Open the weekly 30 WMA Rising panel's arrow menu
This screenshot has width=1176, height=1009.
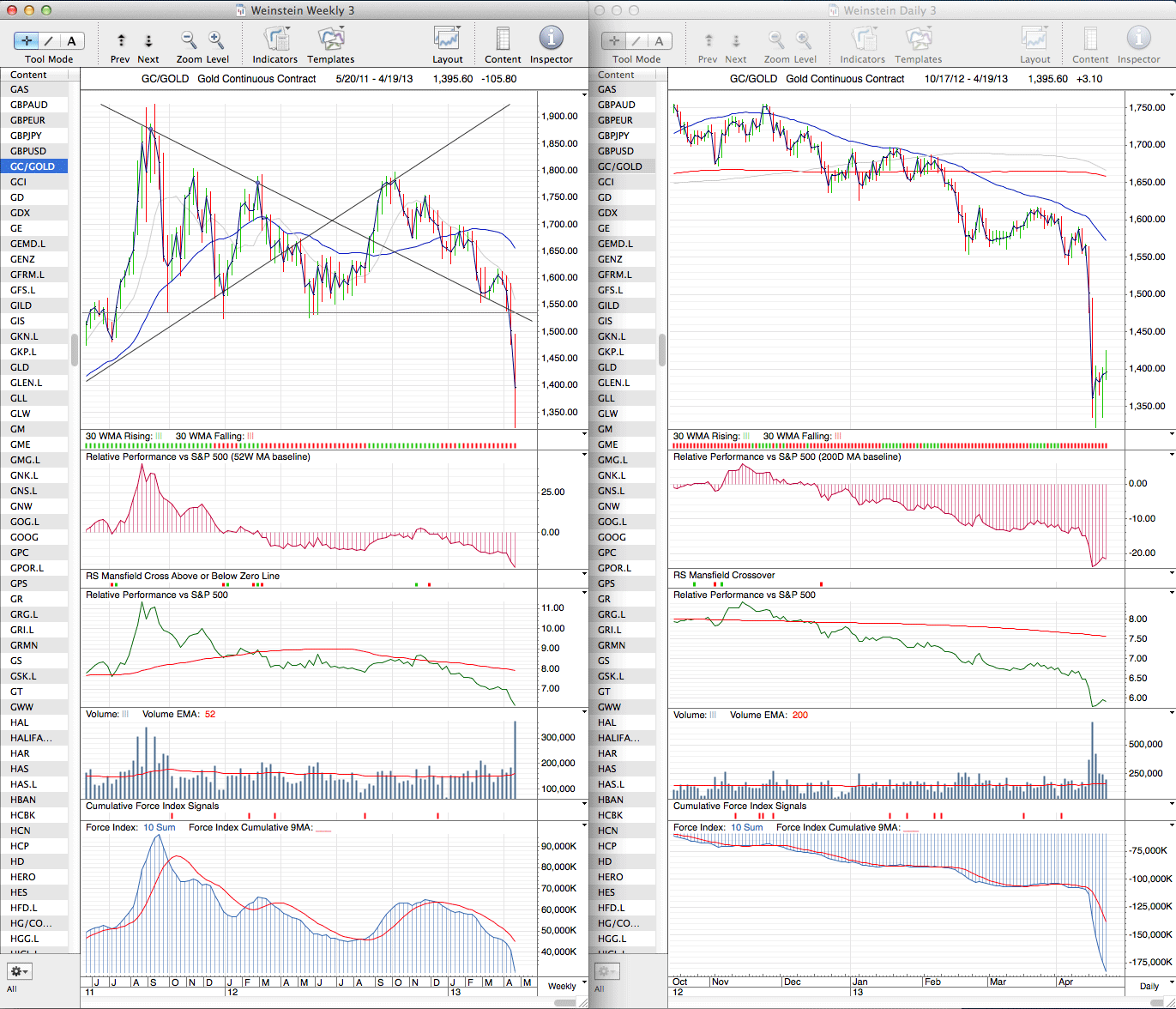(584, 435)
